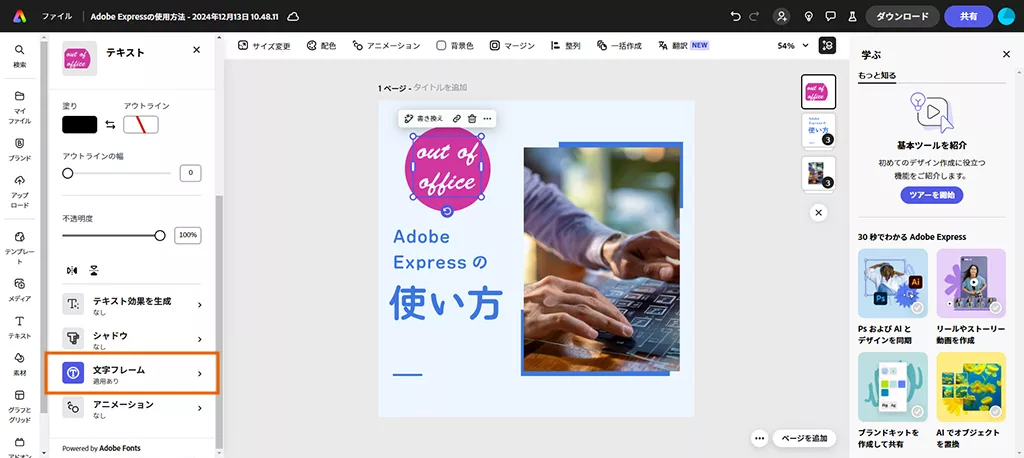
Task: Click the layer view toggle icon beside zoom
Action: pos(827,46)
